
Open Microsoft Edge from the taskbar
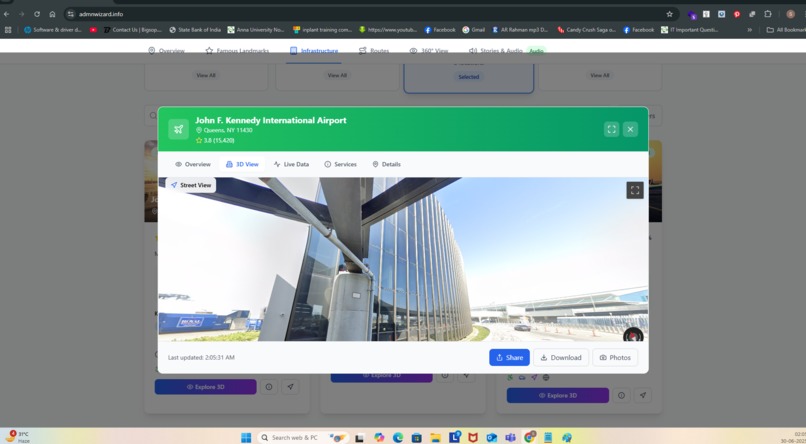(x=398, y=437)
